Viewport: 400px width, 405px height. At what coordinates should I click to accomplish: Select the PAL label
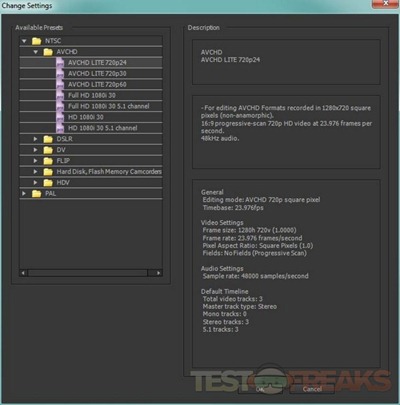[51, 194]
